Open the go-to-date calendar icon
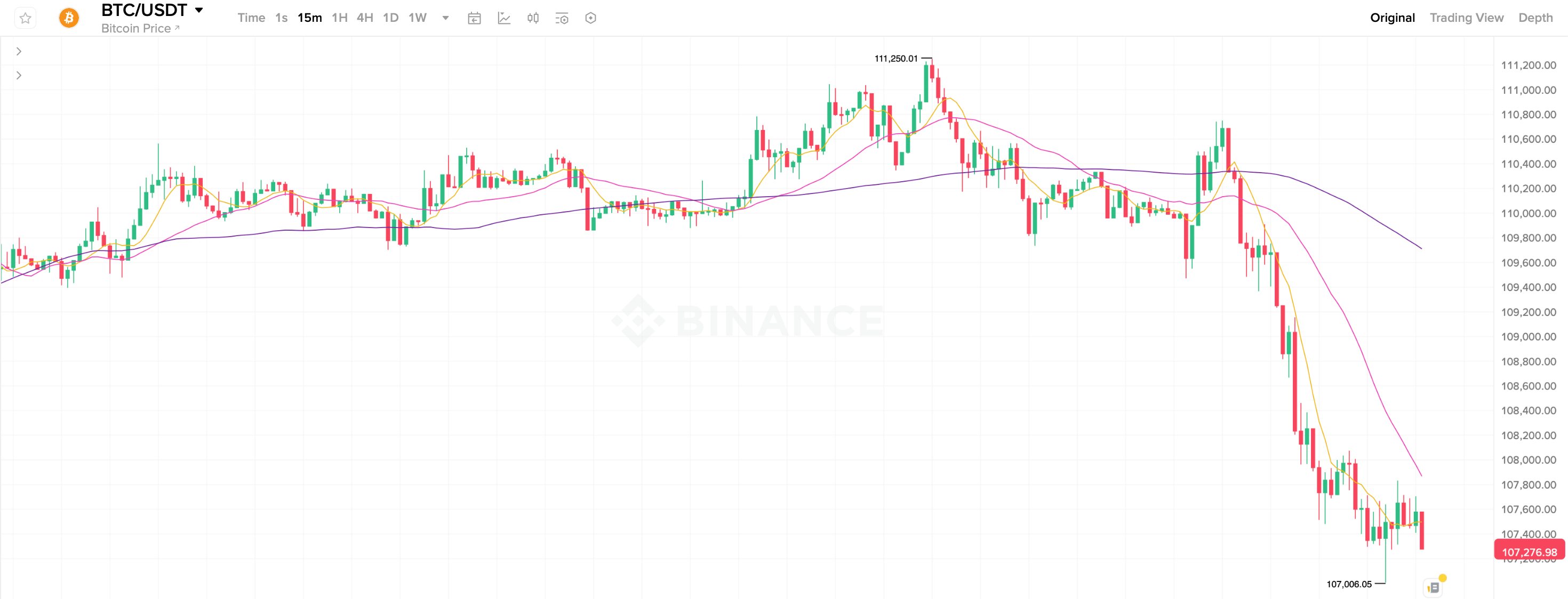Viewport: 1568px width, 599px height. click(474, 18)
